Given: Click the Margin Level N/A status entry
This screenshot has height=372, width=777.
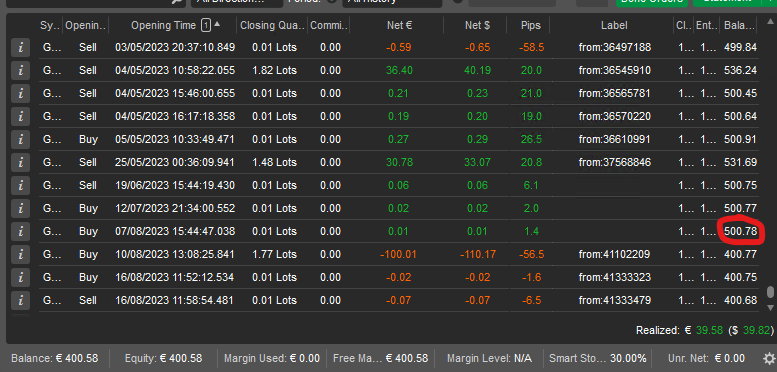Looking at the screenshot, I should point(490,358).
